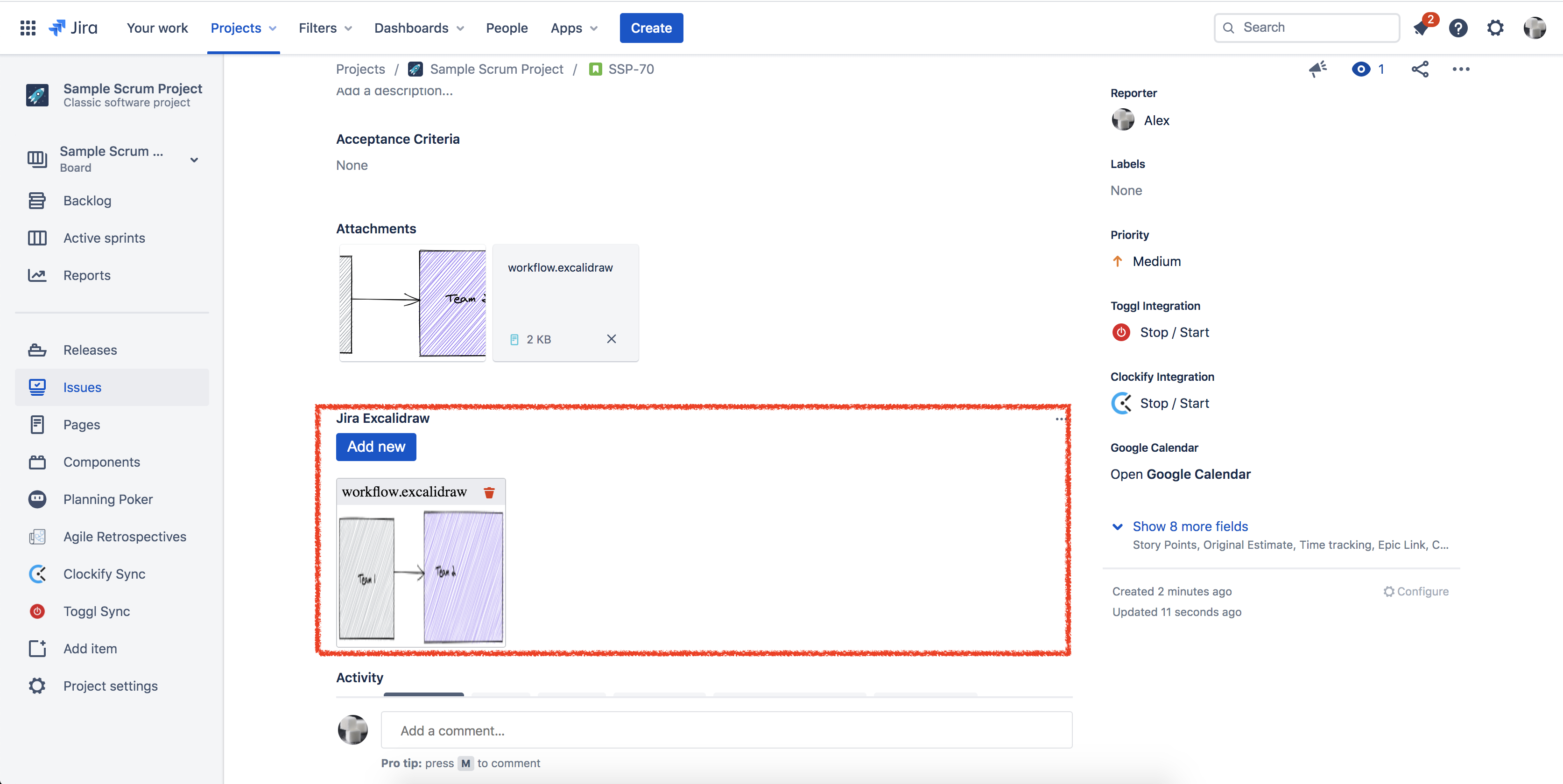Image resolution: width=1563 pixels, height=784 pixels.
Task: Open the Filters dropdown menu
Action: tap(324, 28)
